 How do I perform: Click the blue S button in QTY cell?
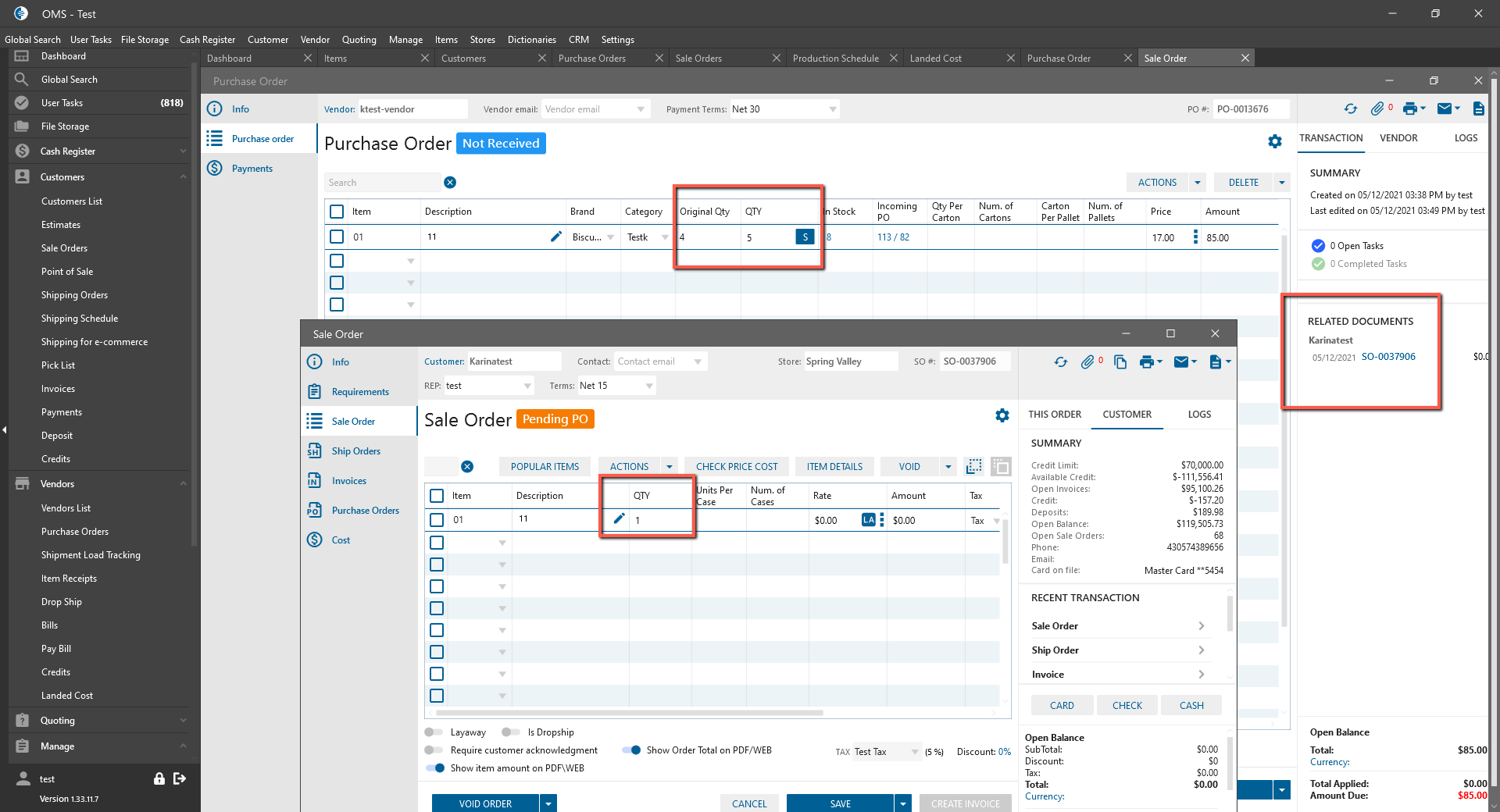click(x=805, y=237)
